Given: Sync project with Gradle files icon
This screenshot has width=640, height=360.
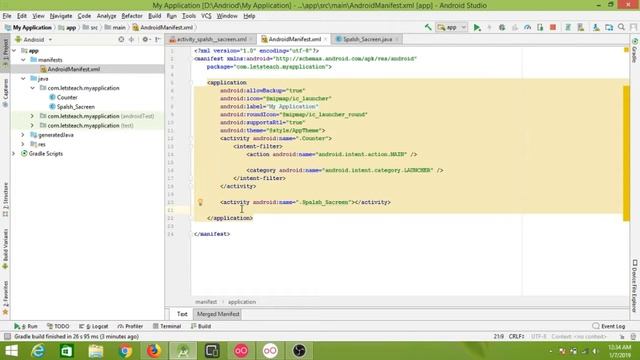Looking at the screenshot, I should tap(568, 27).
